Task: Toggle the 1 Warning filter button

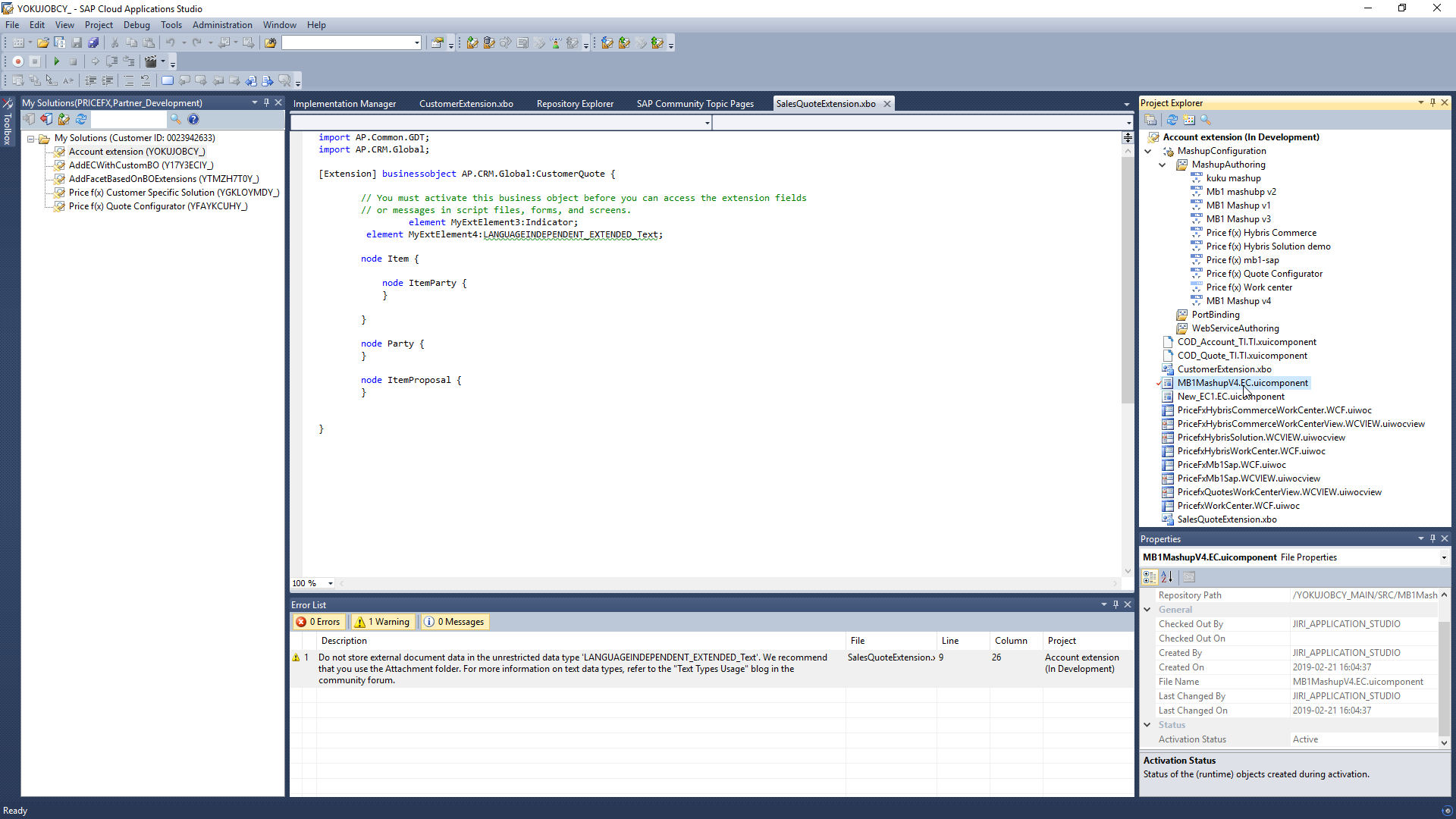Action: pos(384,622)
